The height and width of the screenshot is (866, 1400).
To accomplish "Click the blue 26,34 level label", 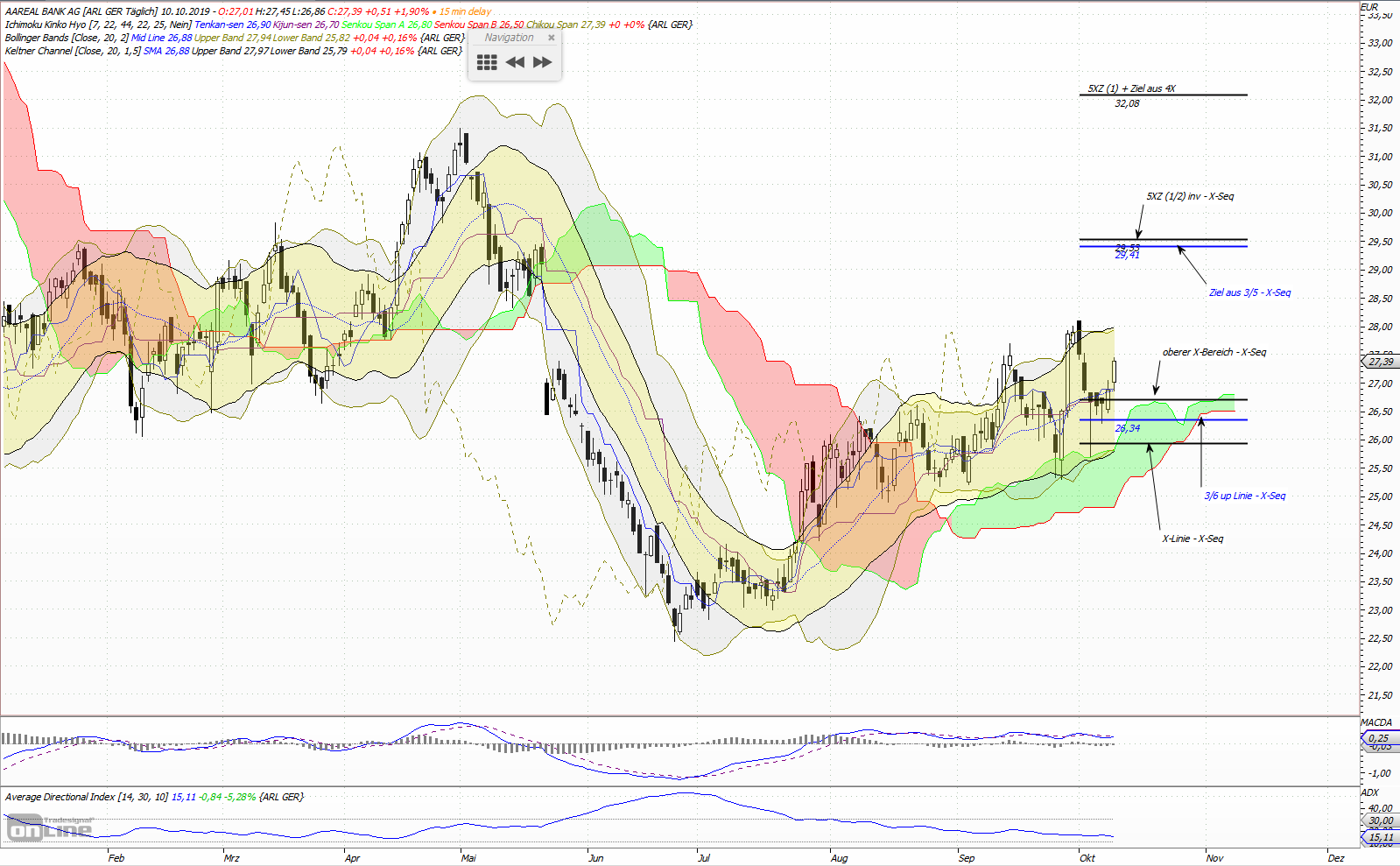I will pos(1127,428).
